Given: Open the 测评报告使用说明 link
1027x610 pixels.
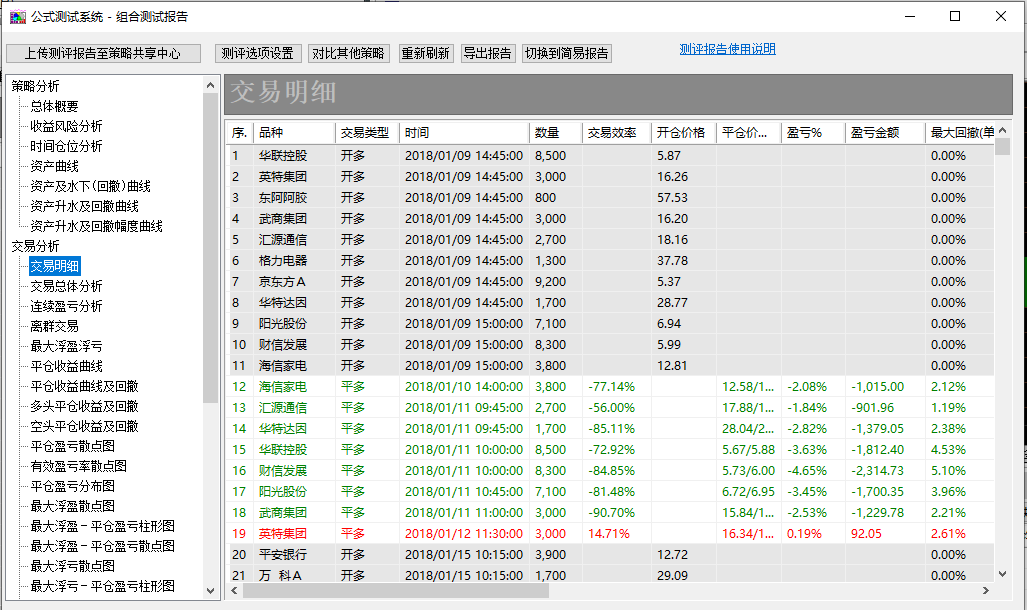Looking at the screenshot, I should click(x=727, y=49).
